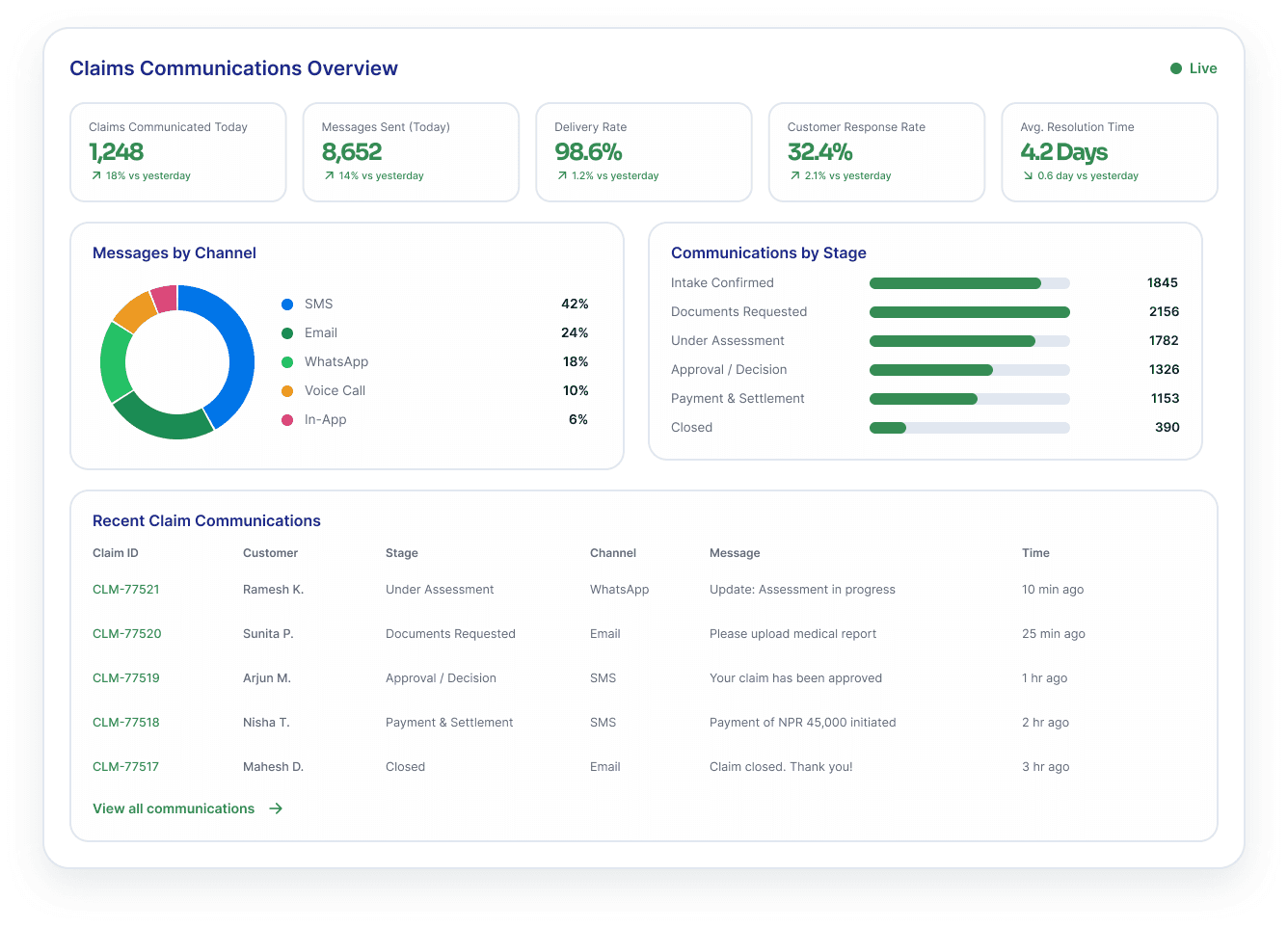Screen dimensions: 1288x927
Task: Open claim CLM-77521
Action: (x=126, y=590)
